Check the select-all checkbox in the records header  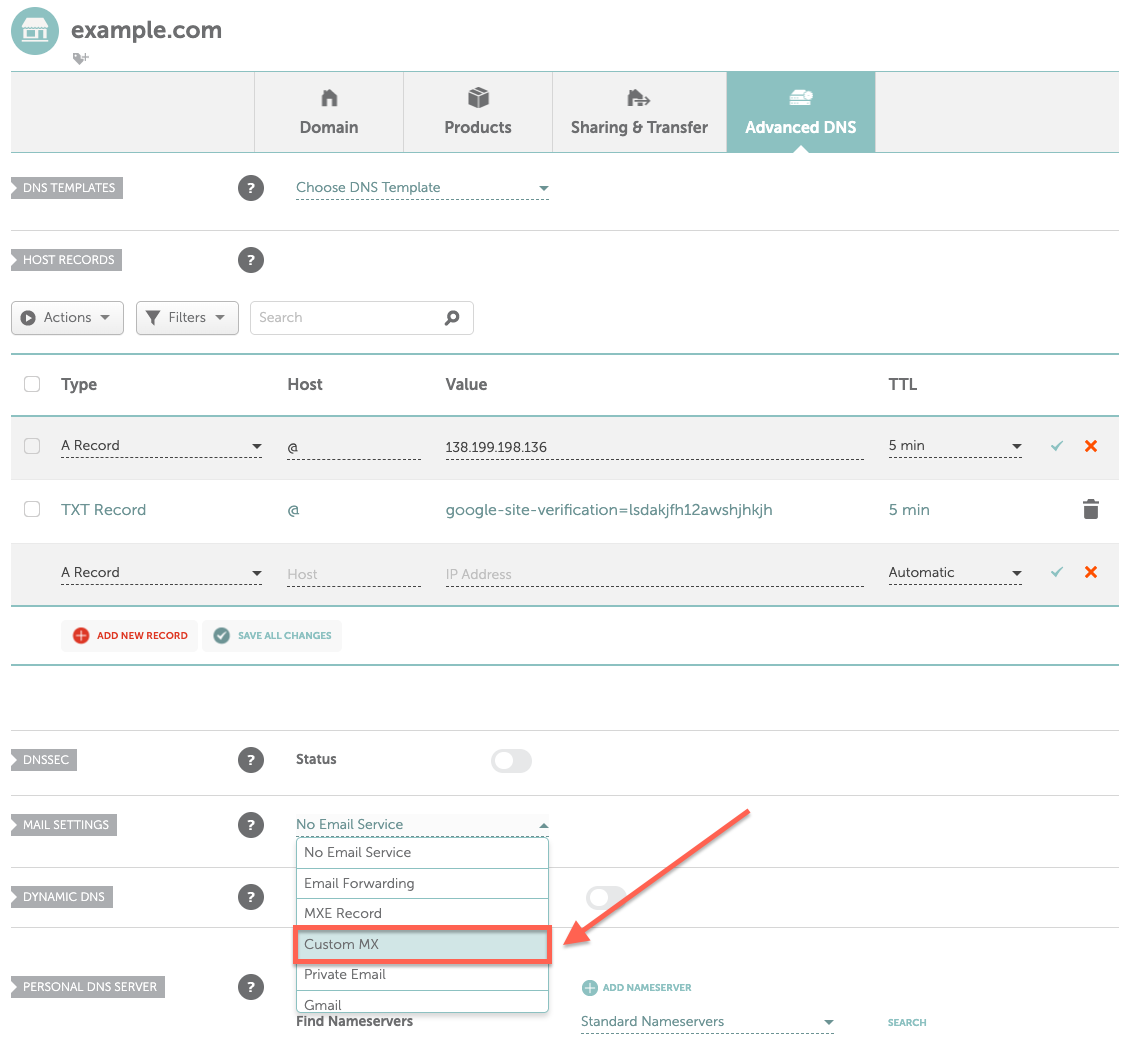(31, 384)
